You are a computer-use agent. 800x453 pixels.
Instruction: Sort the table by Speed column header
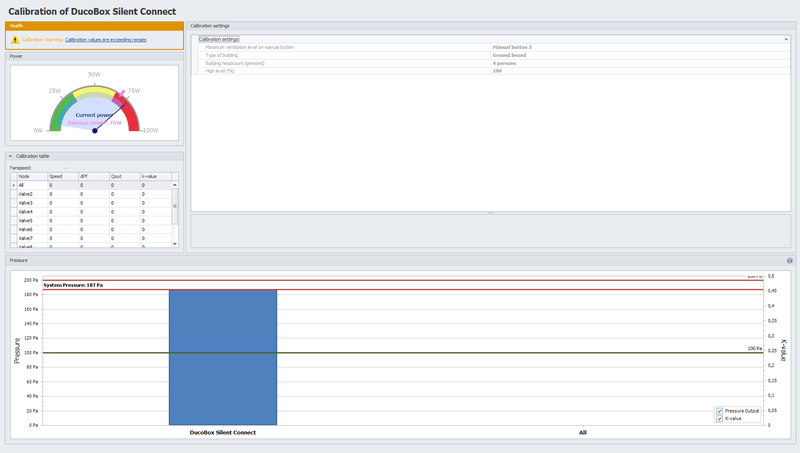(63, 176)
